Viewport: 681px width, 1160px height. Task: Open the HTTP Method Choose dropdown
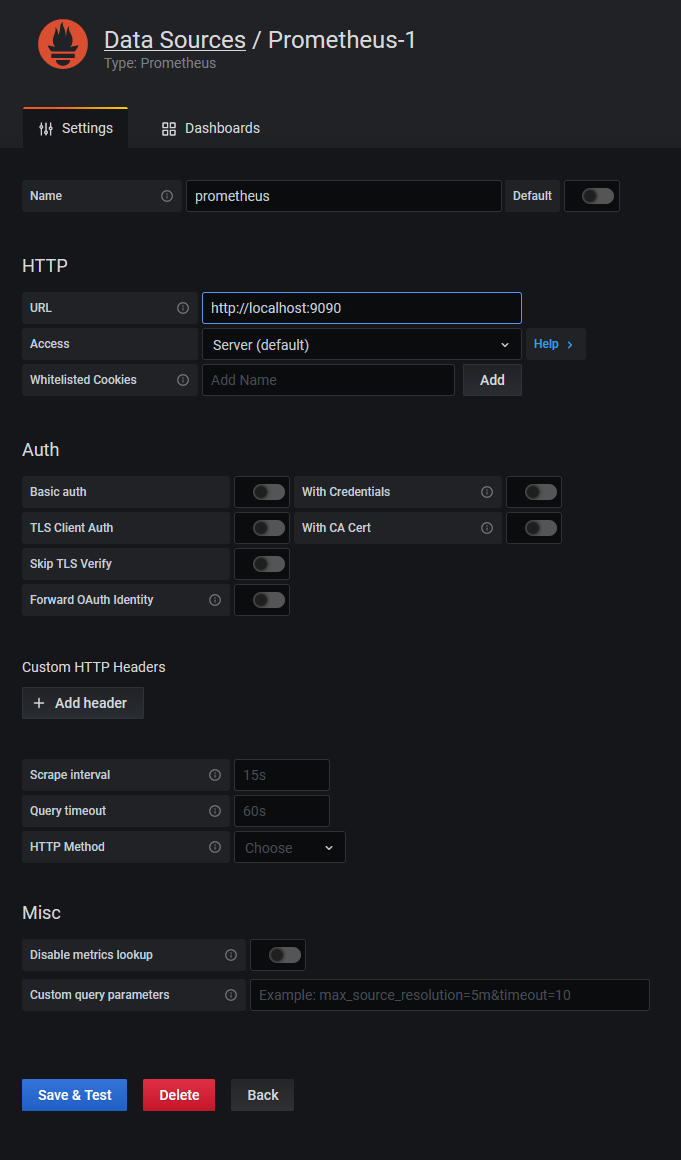tap(289, 847)
